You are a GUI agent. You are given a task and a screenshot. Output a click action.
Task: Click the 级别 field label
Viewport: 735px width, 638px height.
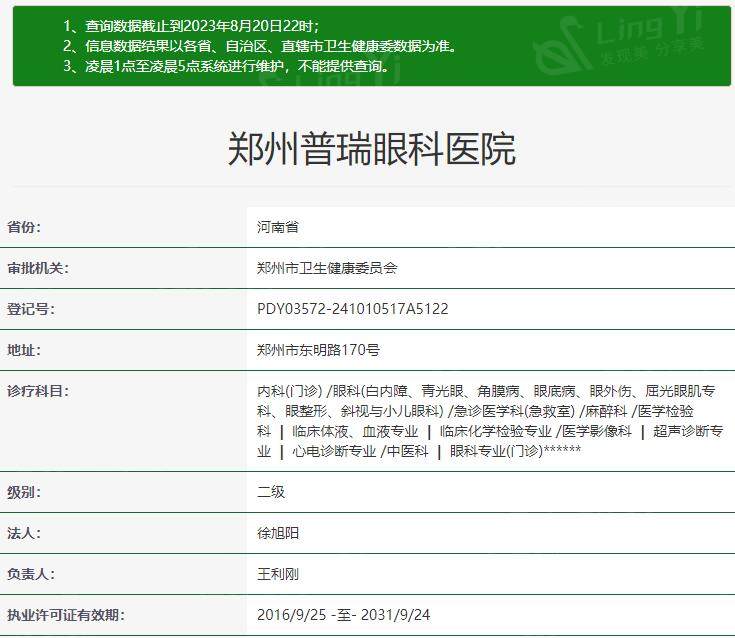click(x=24, y=492)
